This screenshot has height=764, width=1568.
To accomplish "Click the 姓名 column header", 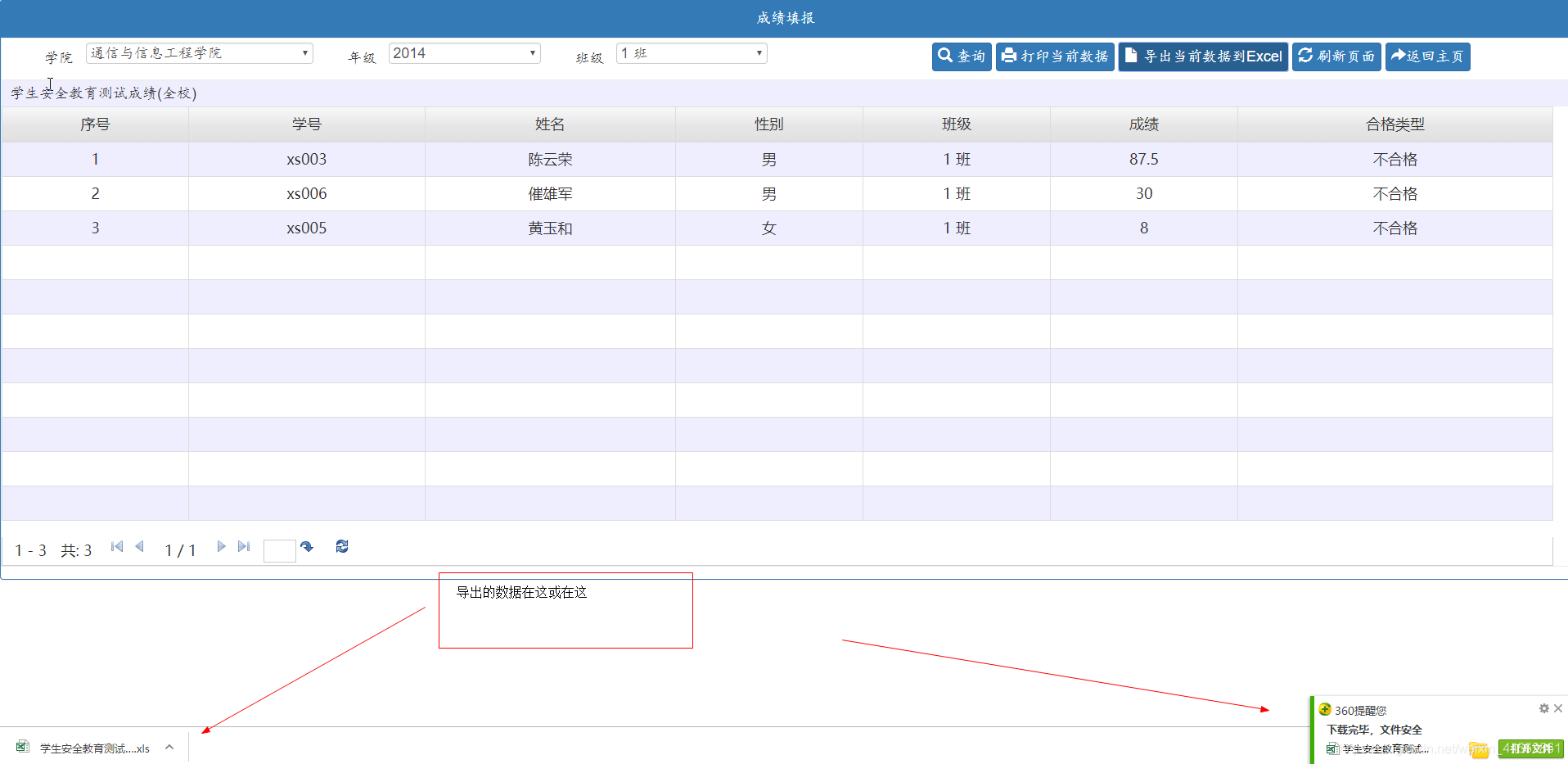I will [550, 124].
